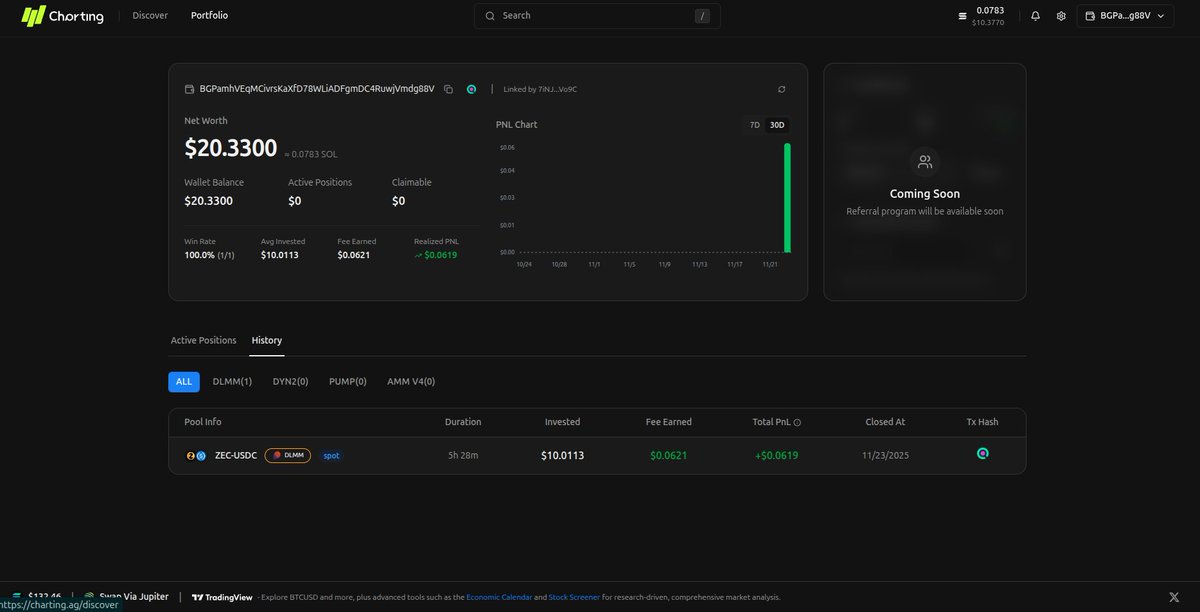Click the Closed At date 11/23/2025
1200x612 pixels.
click(x=885, y=455)
